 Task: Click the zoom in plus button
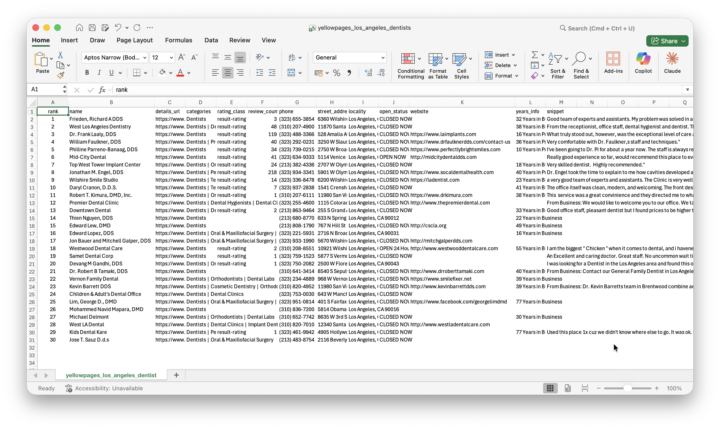(x=657, y=388)
